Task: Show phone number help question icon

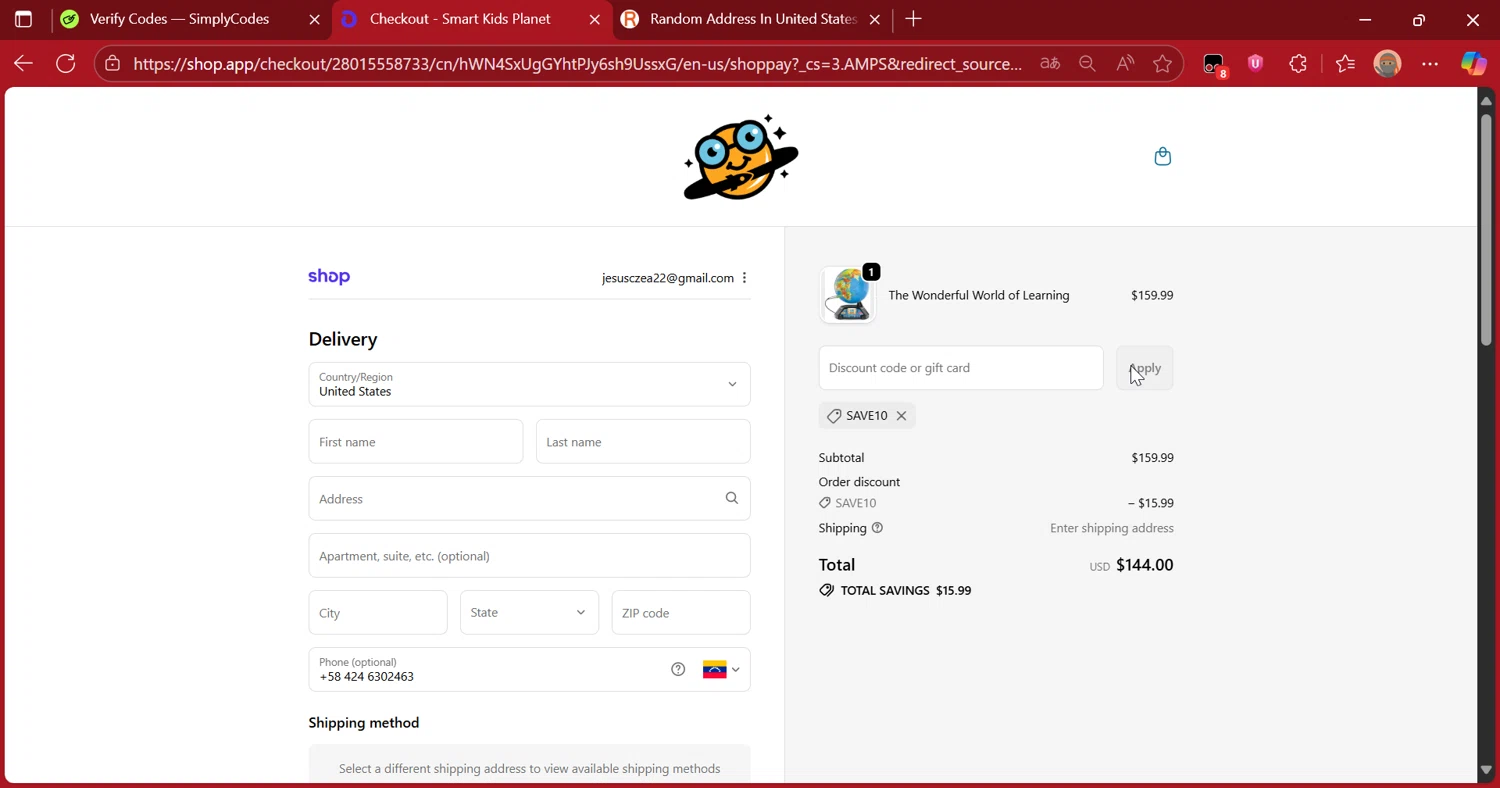Action: [678, 669]
